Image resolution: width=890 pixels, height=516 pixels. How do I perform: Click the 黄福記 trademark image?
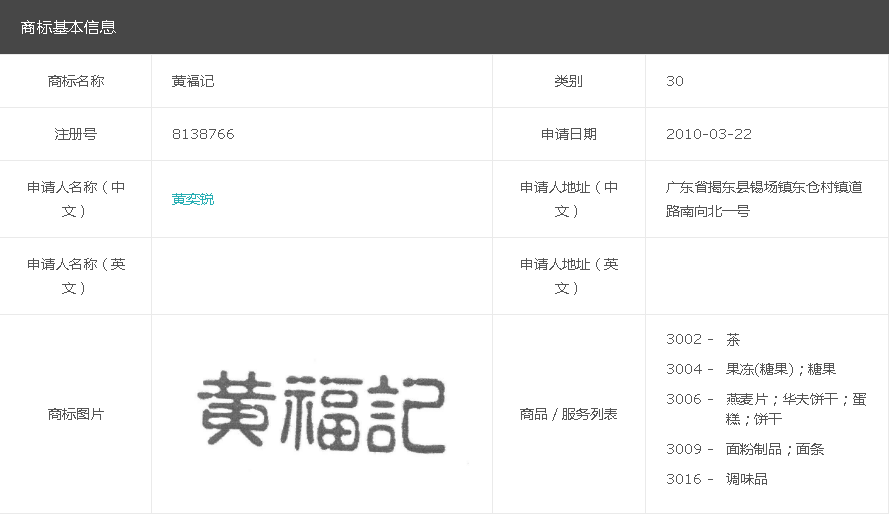click(322, 412)
